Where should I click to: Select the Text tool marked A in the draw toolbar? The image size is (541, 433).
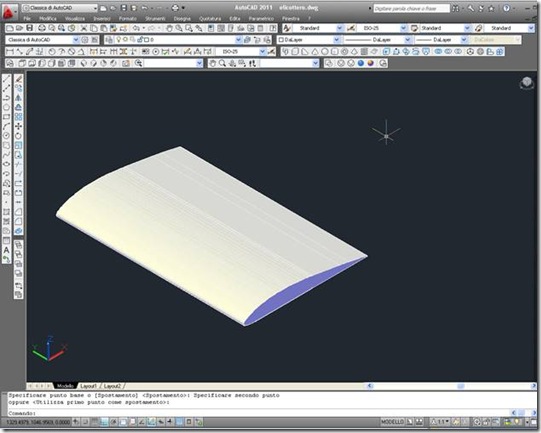coord(6,250)
